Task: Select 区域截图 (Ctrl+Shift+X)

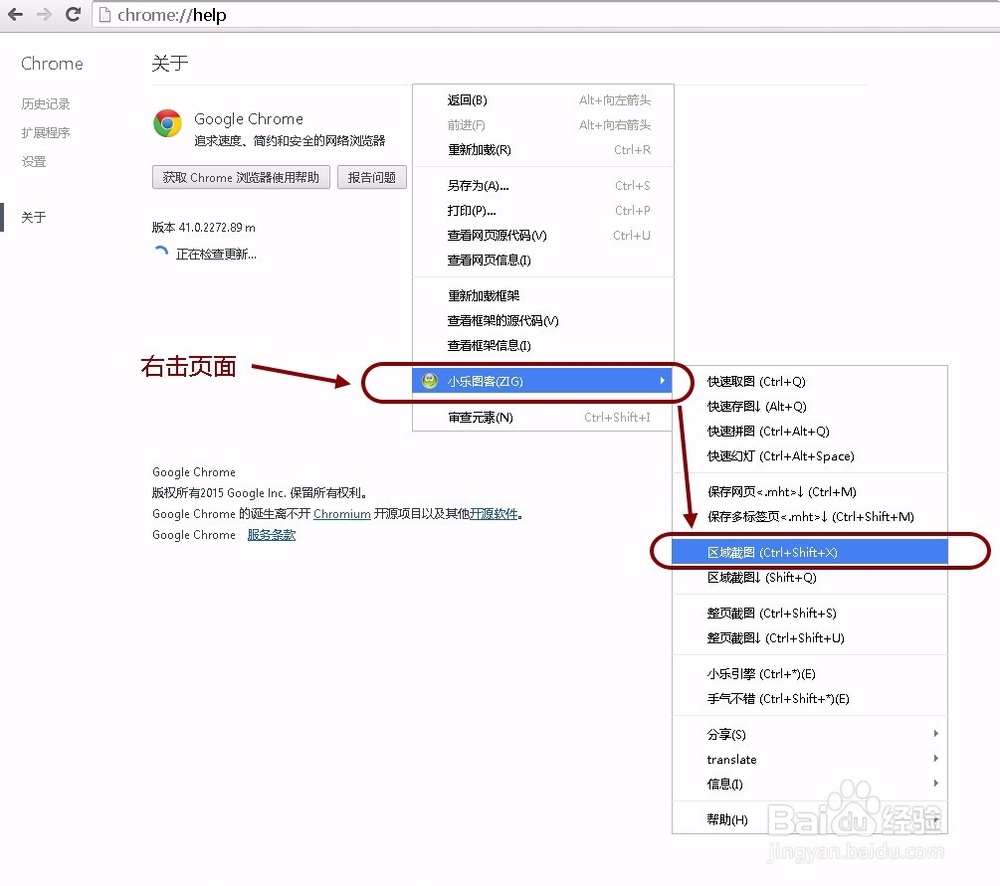Action: (x=810, y=552)
